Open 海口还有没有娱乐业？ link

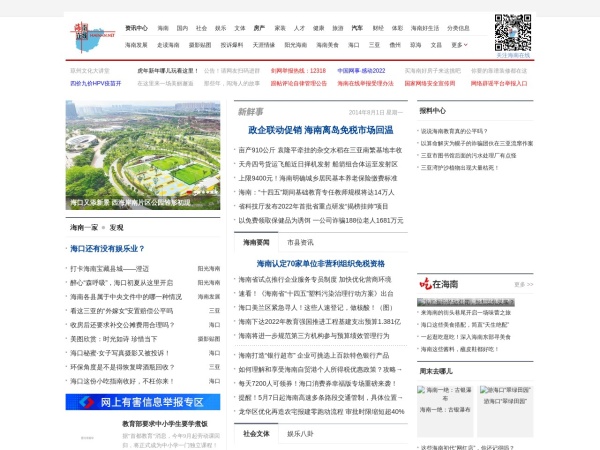(x=107, y=249)
